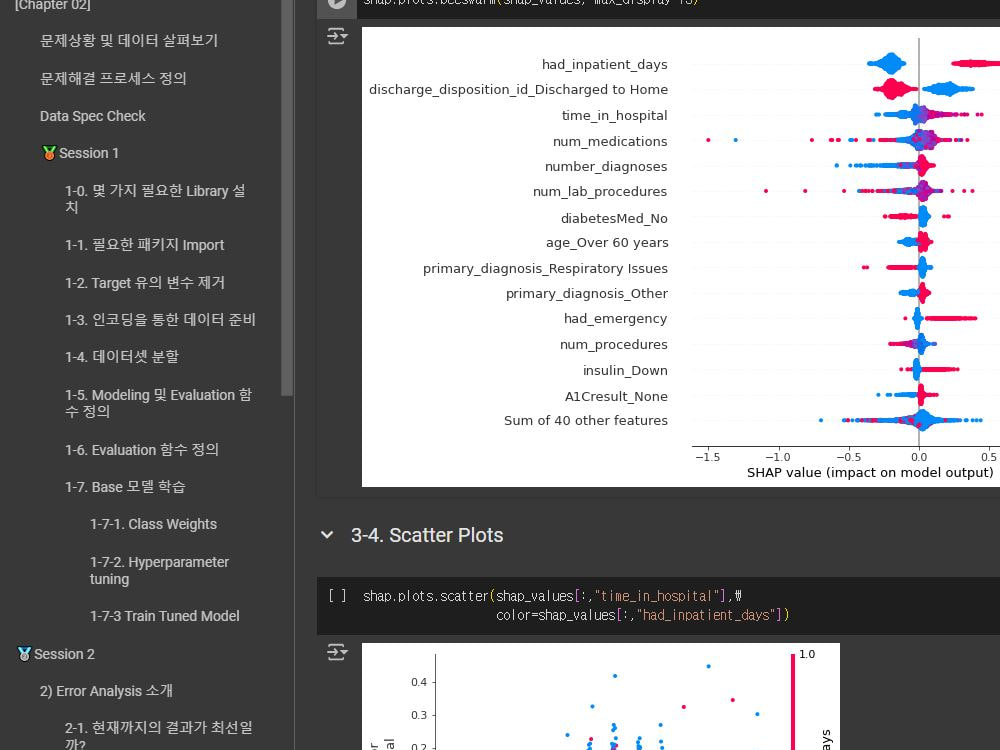This screenshot has height=750, width=1000.
Task: Click the SHAP value axis title
Action: tap(870, 473)
